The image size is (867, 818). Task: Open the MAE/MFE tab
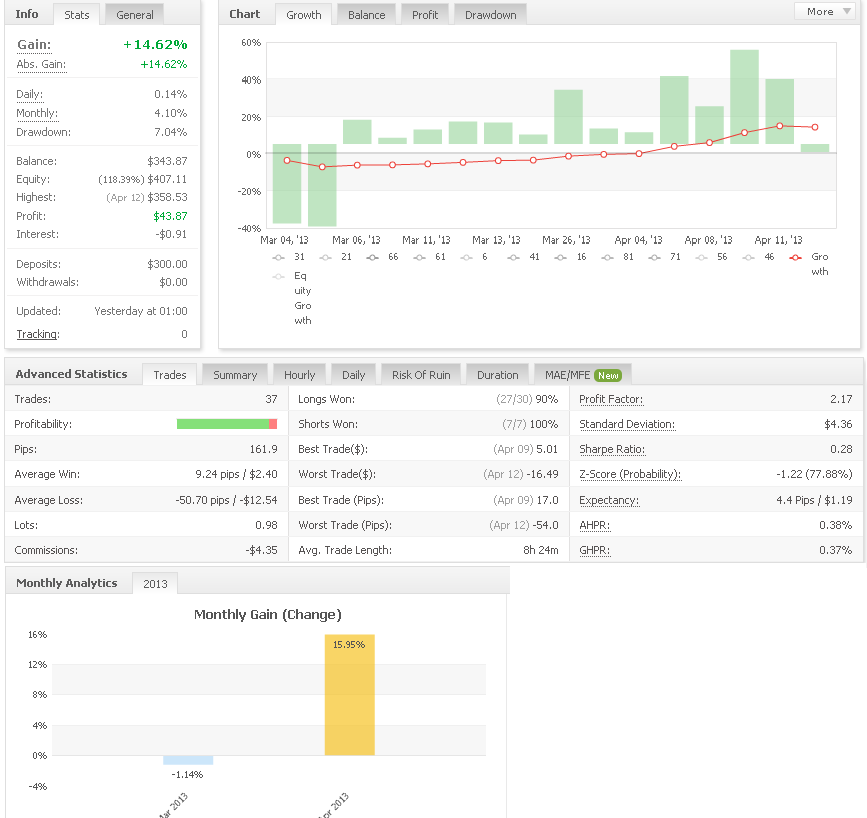pos(583,375)
